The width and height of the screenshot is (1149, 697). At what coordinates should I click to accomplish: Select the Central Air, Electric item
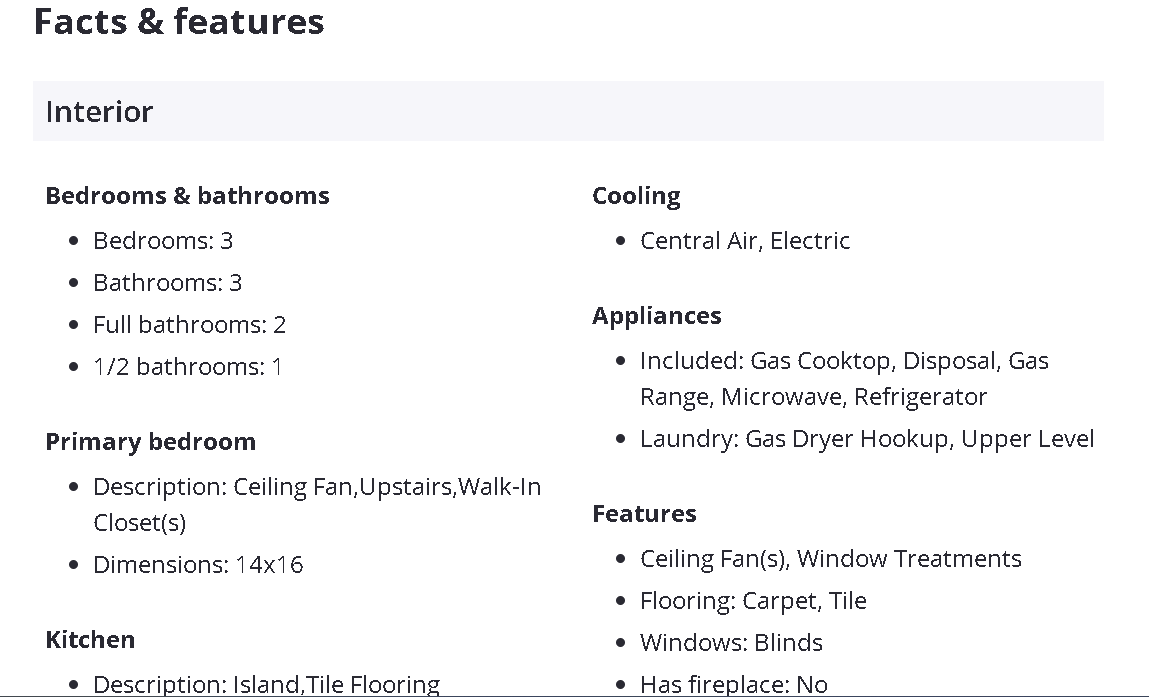745,241
